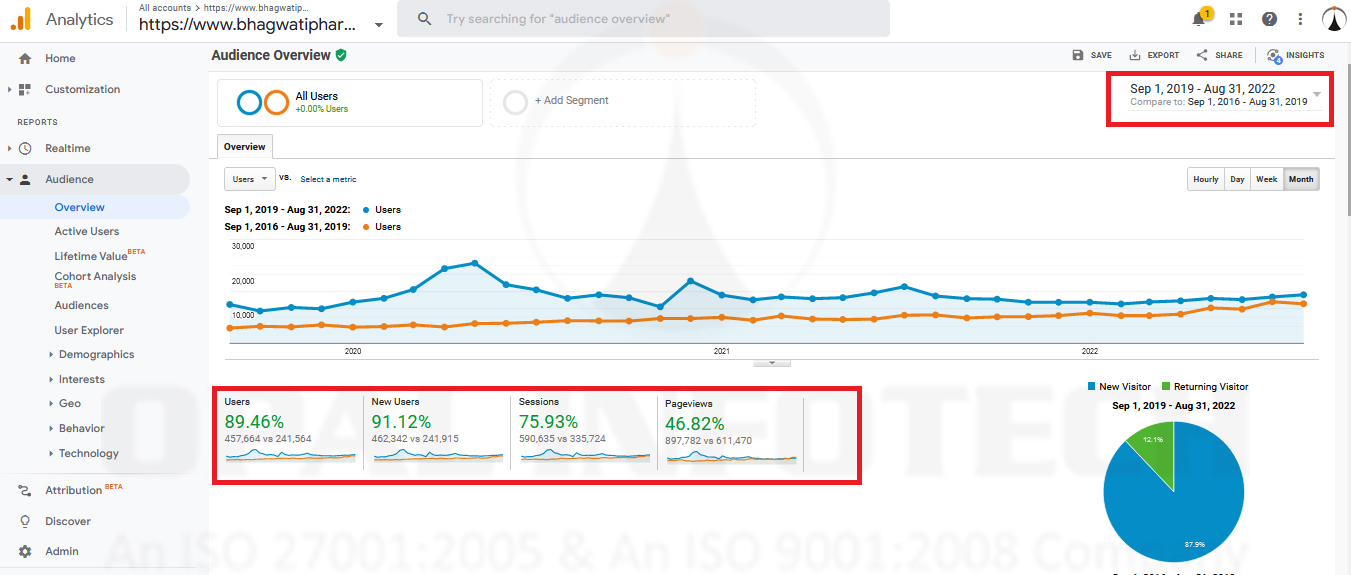Image resolution: width=1351 pixels, height=575 pixels.
Task: Switch the chart to Month view
Action: (x=1301, y=179)
